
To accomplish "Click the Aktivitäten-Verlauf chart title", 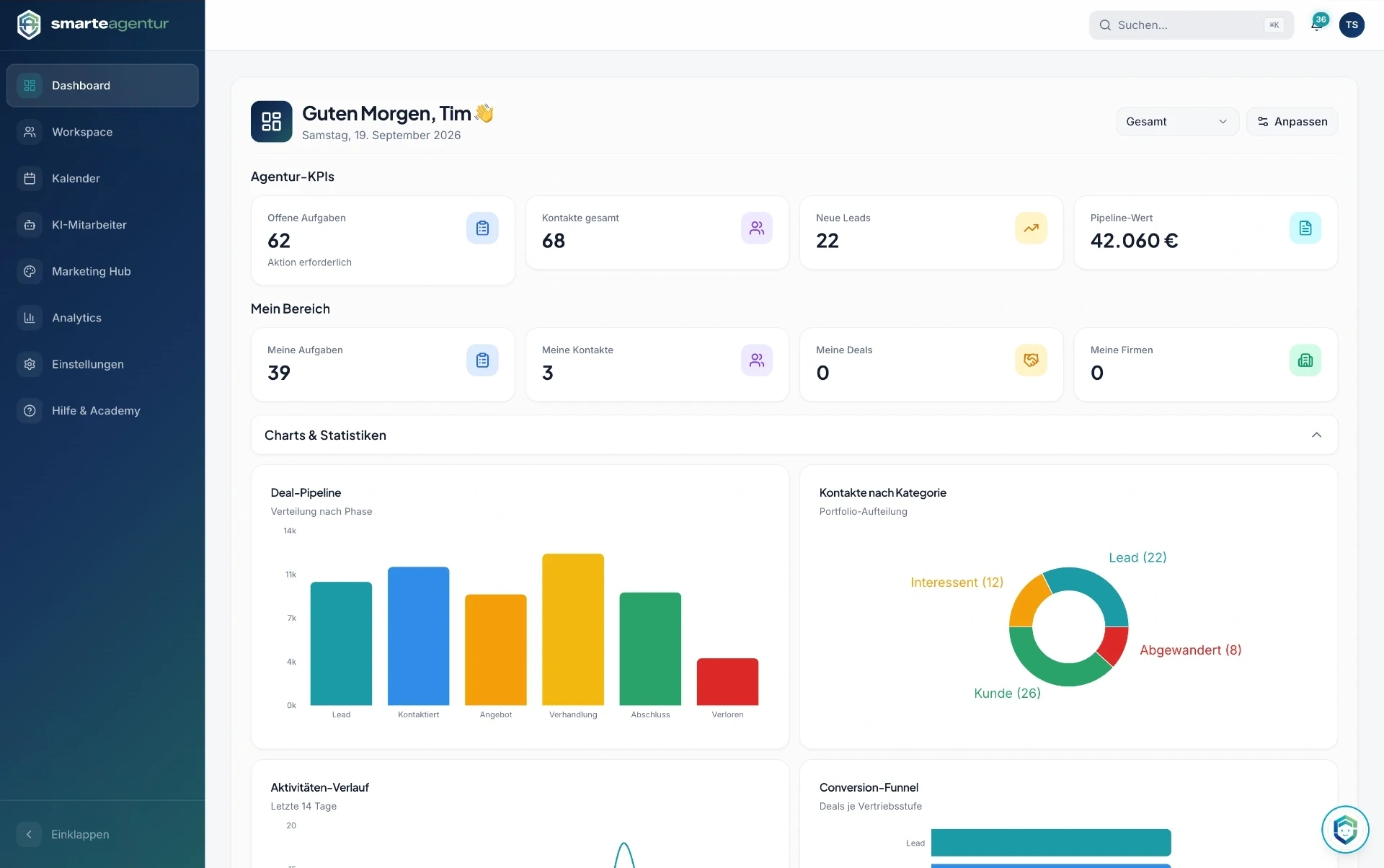I will (x=319, y=787).
